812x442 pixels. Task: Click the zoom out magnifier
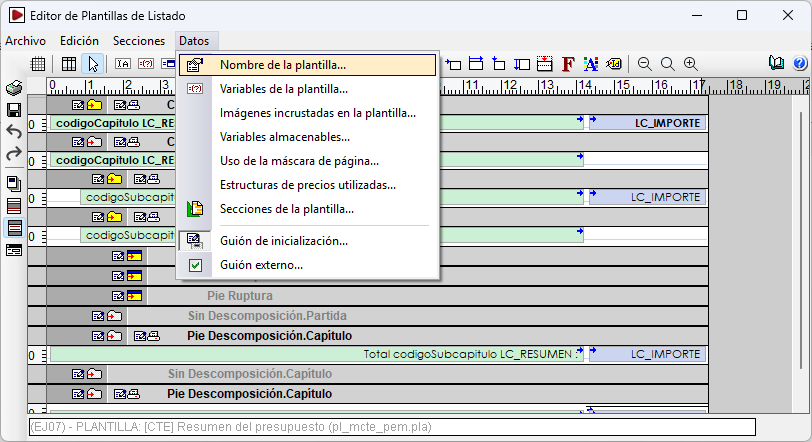[x=645, y=64]
